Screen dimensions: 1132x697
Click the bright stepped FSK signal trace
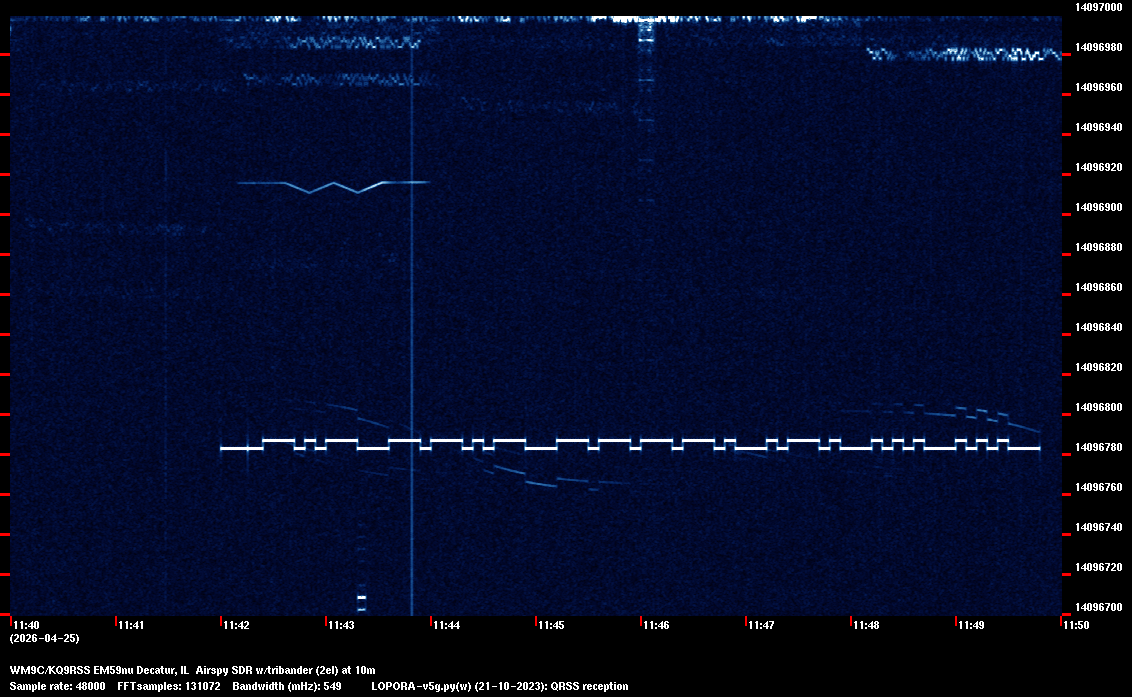tap(630, 444)
